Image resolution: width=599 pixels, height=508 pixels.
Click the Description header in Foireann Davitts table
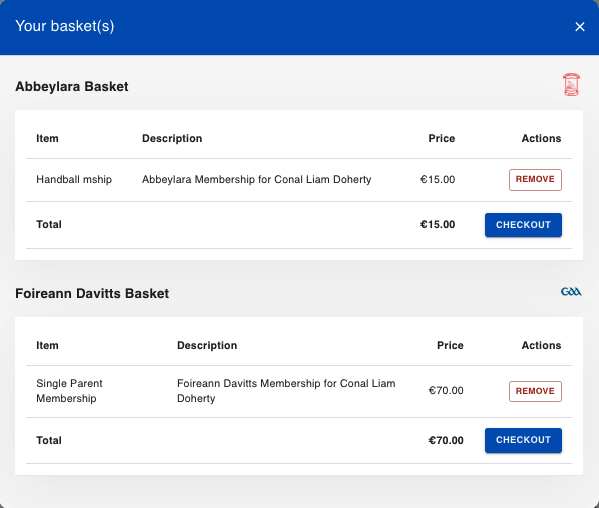click(x=207, y=345)
